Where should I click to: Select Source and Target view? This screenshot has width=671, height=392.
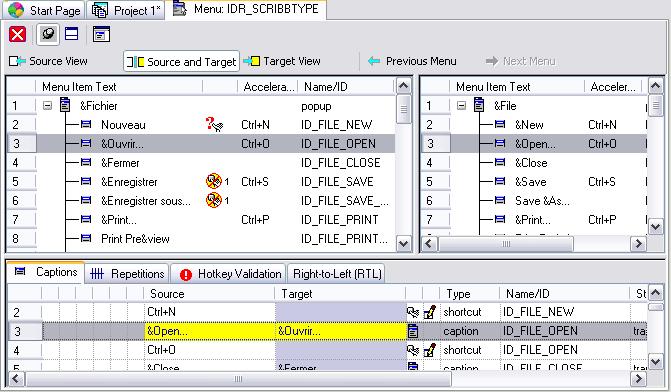click(181, 62)
